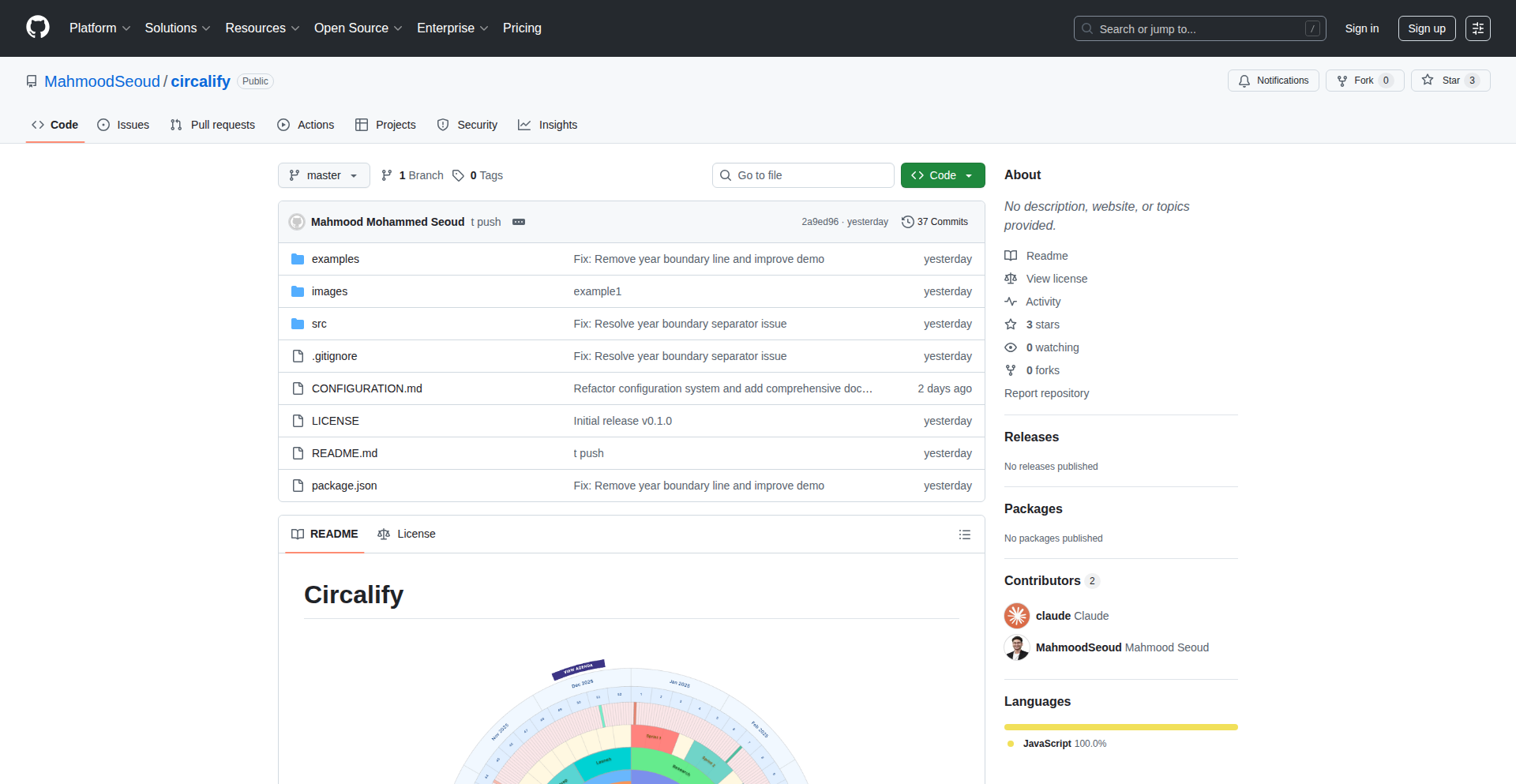Open the README outline list icon
Image resolution: width=1516 pixels, height=784 pixels.
pyautogui.click(x=964, y=535)
